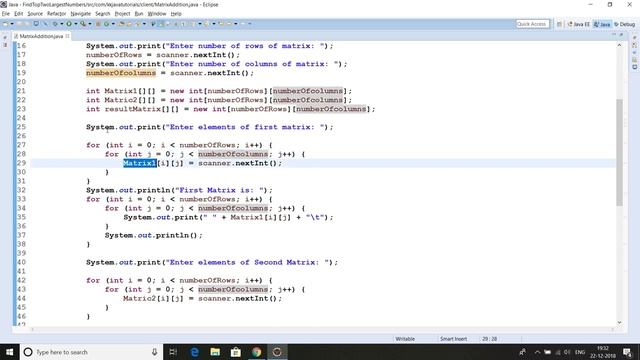Expand the New Java Class dropdown arrow
Screen dimensions: 640x360
113,24
